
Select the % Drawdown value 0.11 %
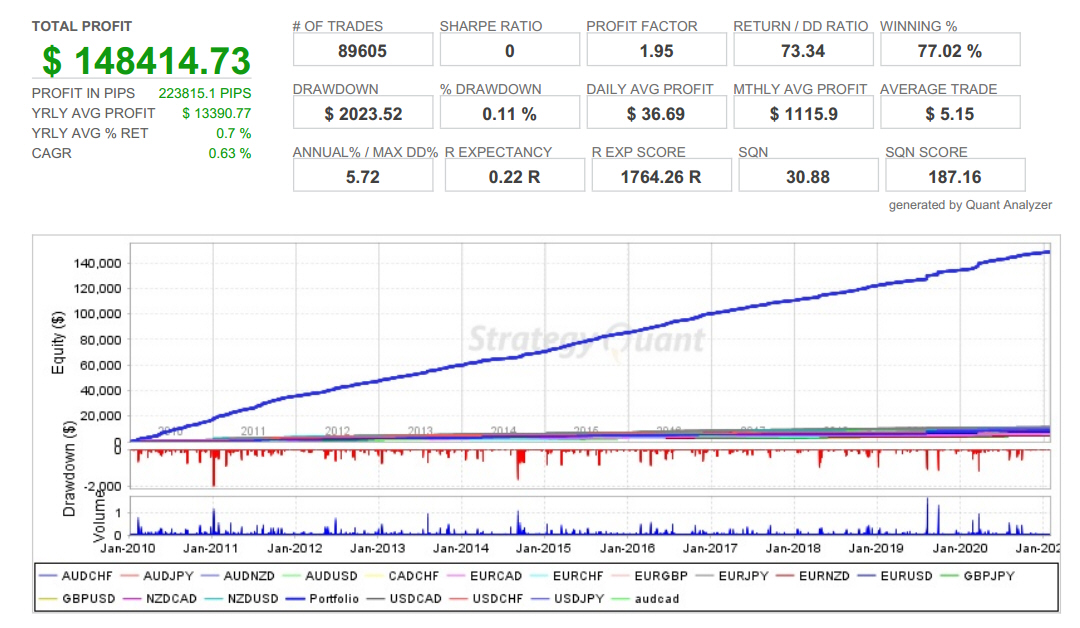510,114
